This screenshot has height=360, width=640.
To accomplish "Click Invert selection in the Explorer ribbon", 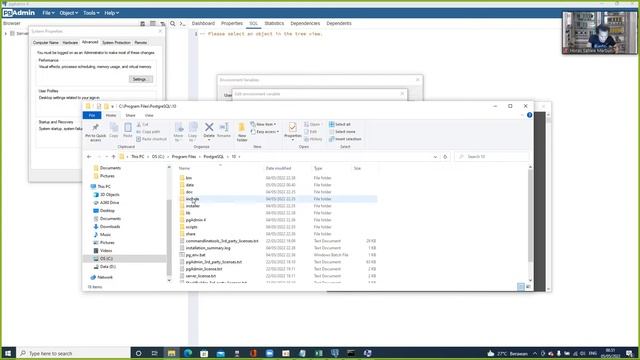I will coord(345,139).
